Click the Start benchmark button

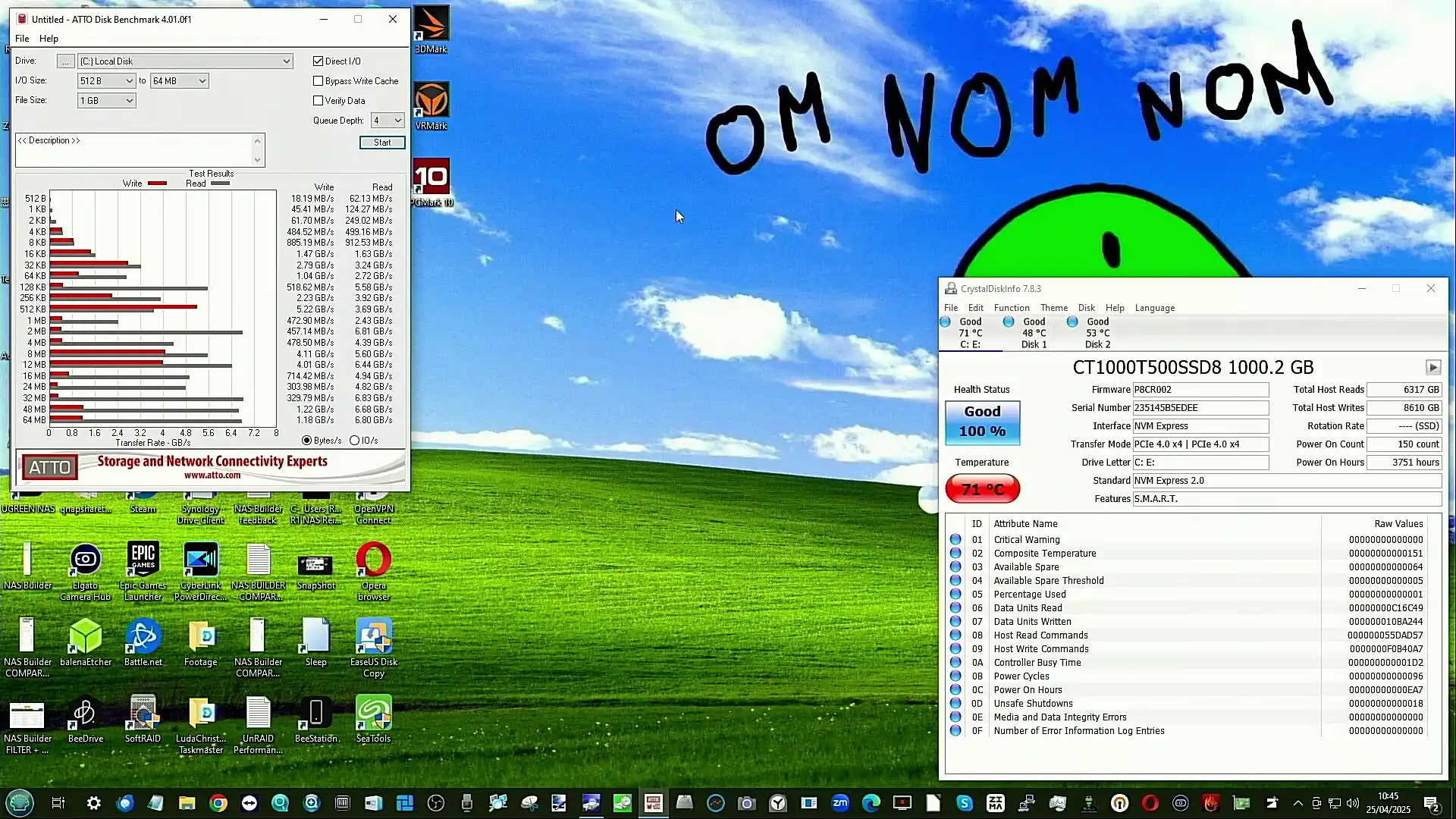382,143
